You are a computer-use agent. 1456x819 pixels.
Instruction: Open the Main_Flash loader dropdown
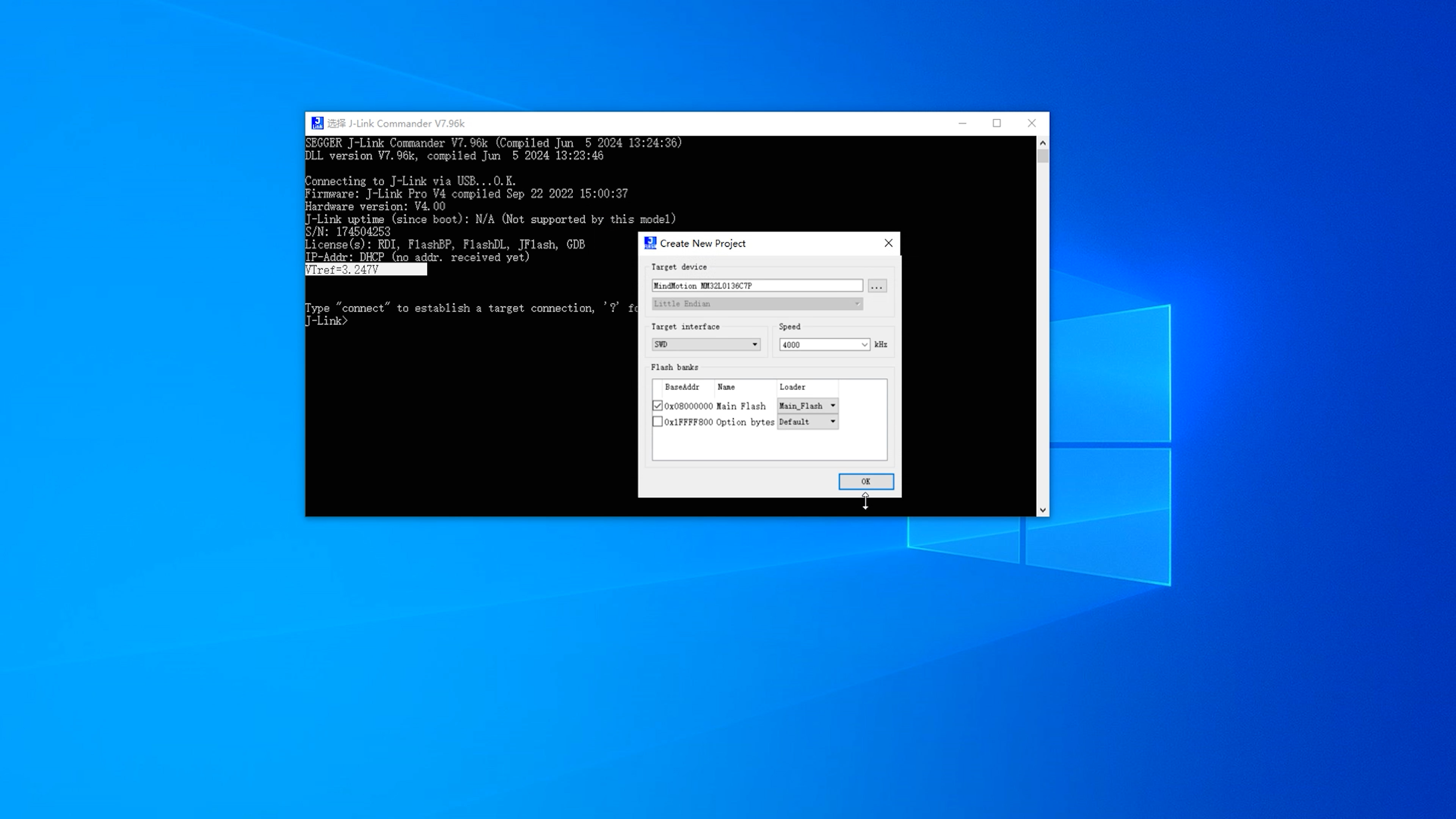pos(832,406)
